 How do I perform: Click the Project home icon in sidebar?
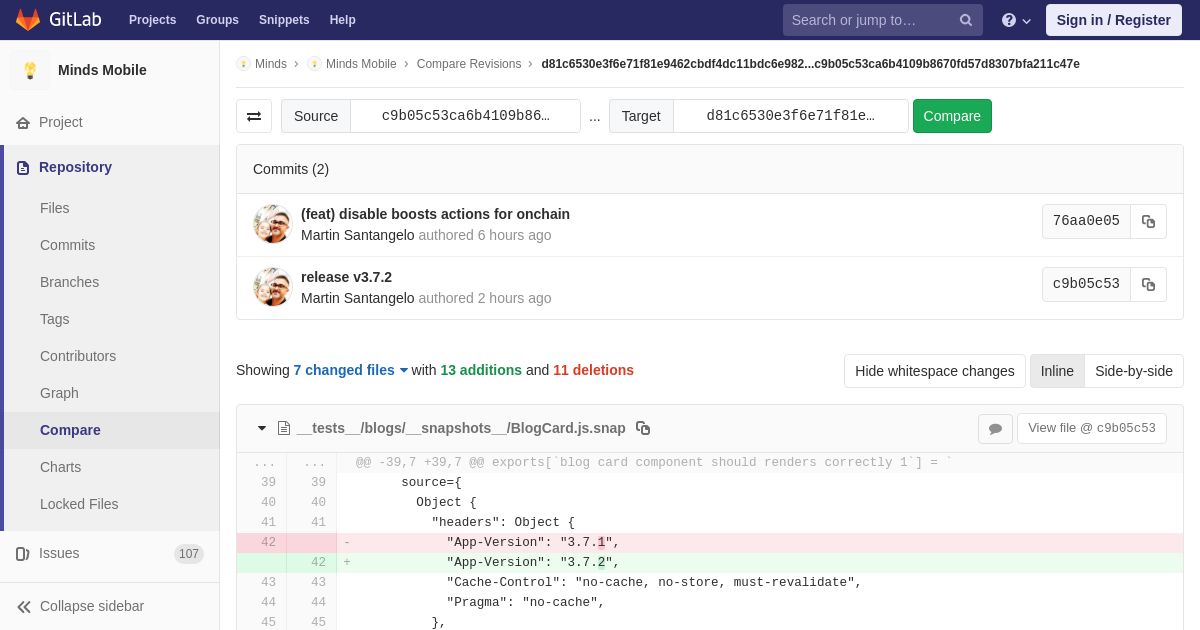pos(23,123)
